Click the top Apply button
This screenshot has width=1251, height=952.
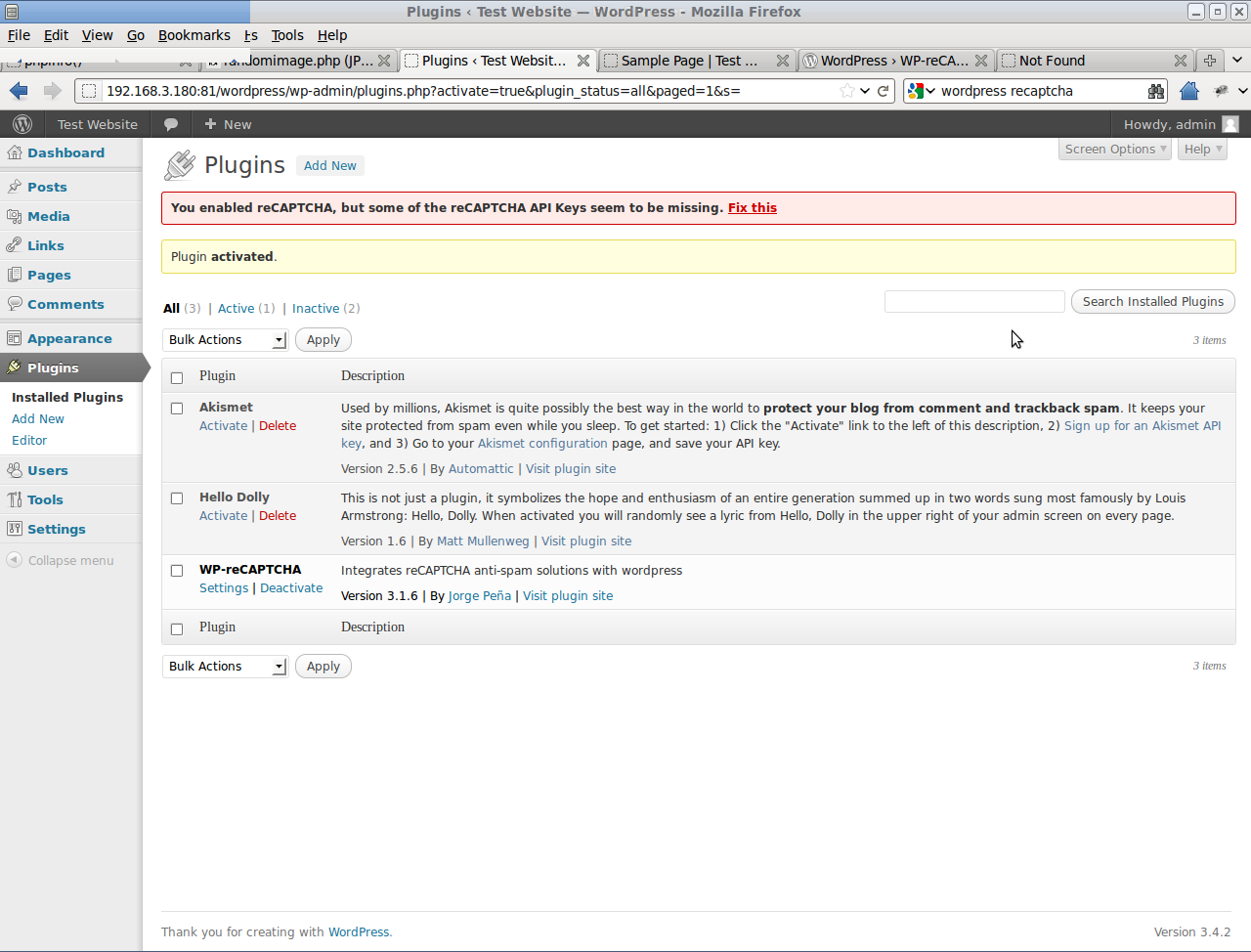tap(324, 340)
